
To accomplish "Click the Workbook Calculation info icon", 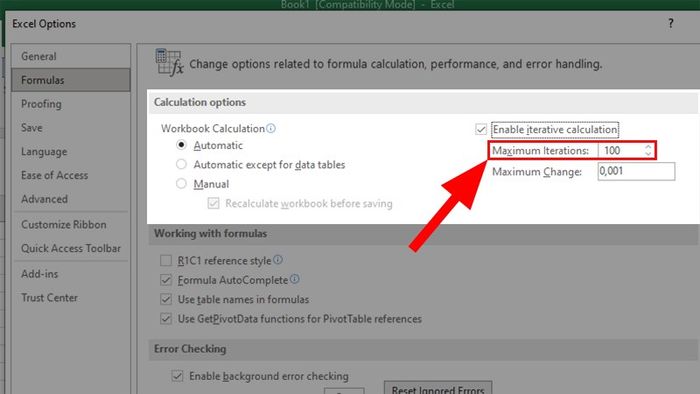I will pyautogui.click(x=271, y=129).
